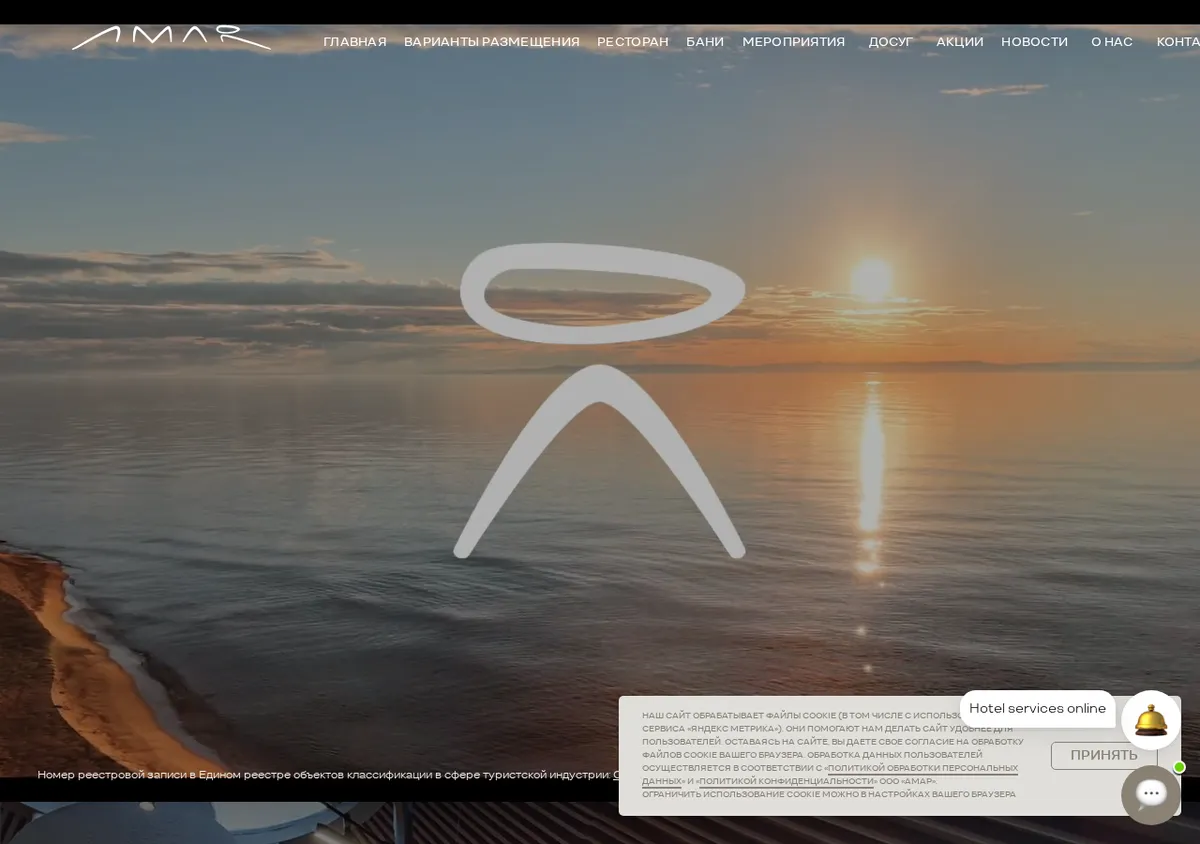Open the О НАС menu item
The width and height of the screenshot is (1200, 844).
(x=1112, y=42)
